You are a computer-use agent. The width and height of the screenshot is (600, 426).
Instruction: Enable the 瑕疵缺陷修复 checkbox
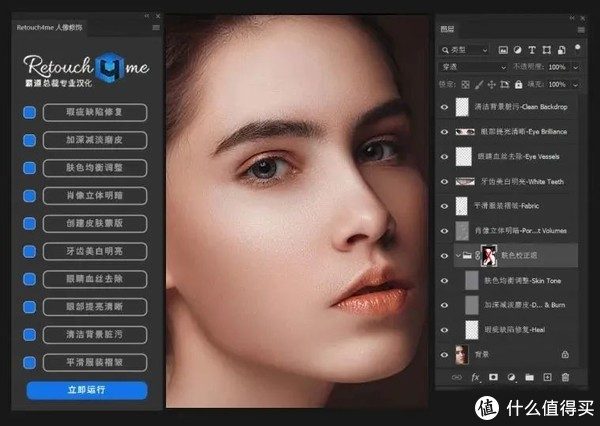(x=29, y=114)
